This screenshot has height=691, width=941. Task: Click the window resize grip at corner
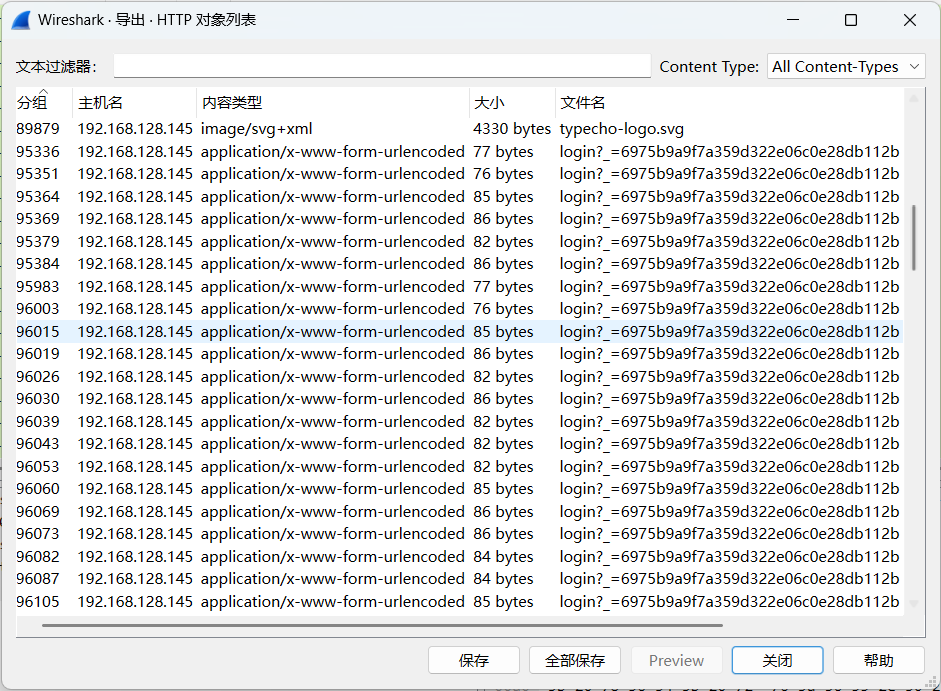point(932,682)
